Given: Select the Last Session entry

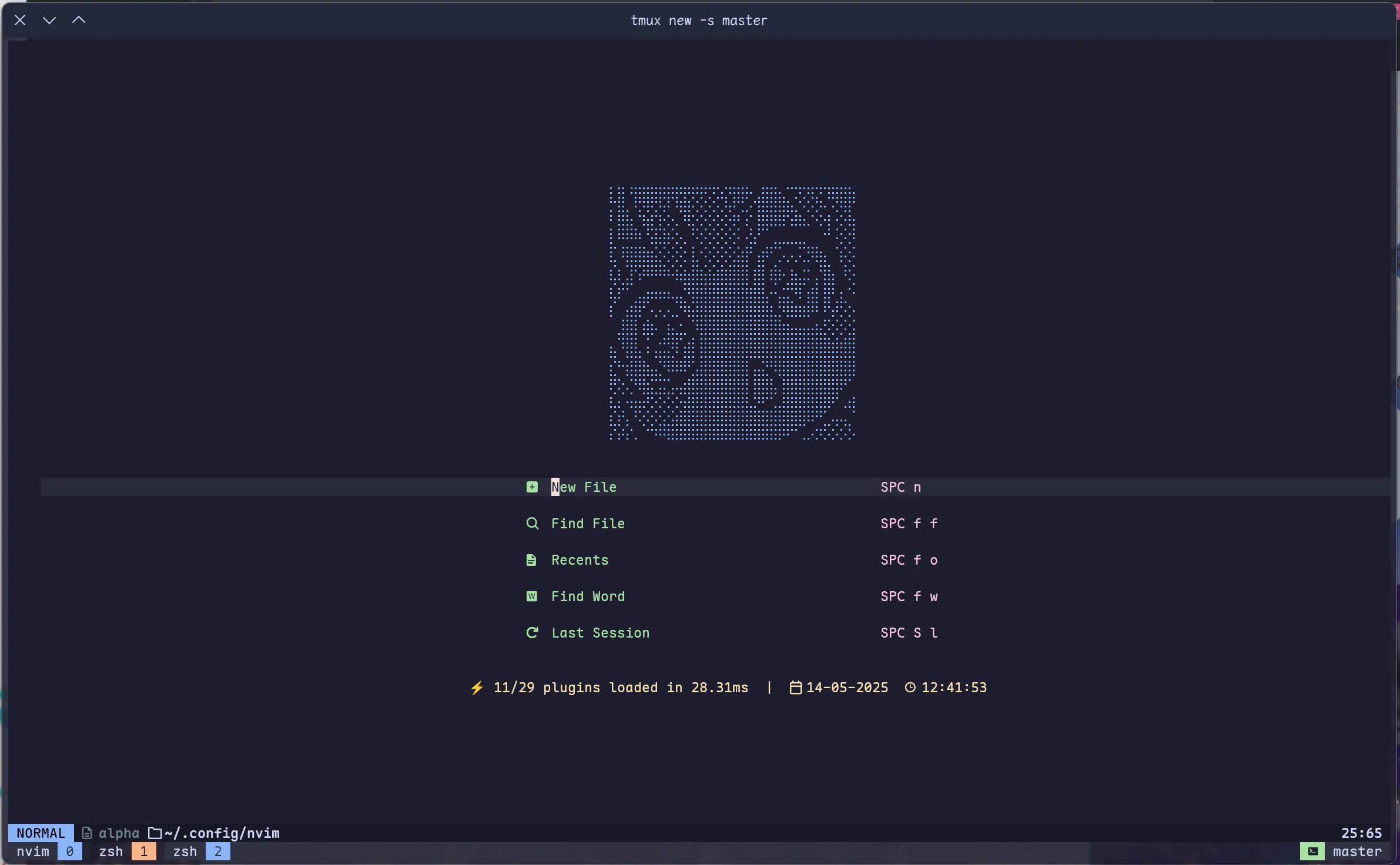Looking at the screenshot, I should coord(600,633).
